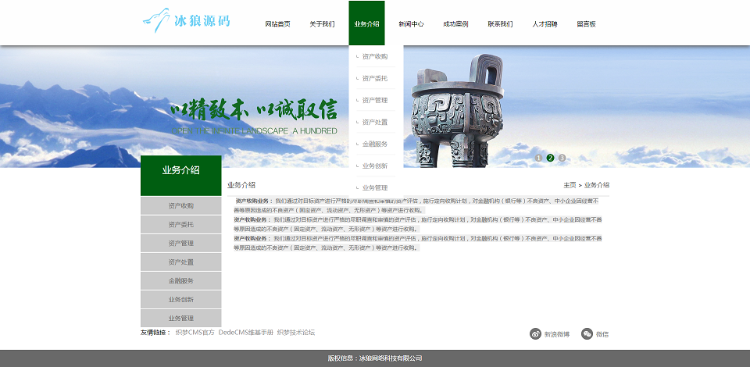750x367 pixels.
Task: Switch banner to slide dot 3
Action: [562, 158]
